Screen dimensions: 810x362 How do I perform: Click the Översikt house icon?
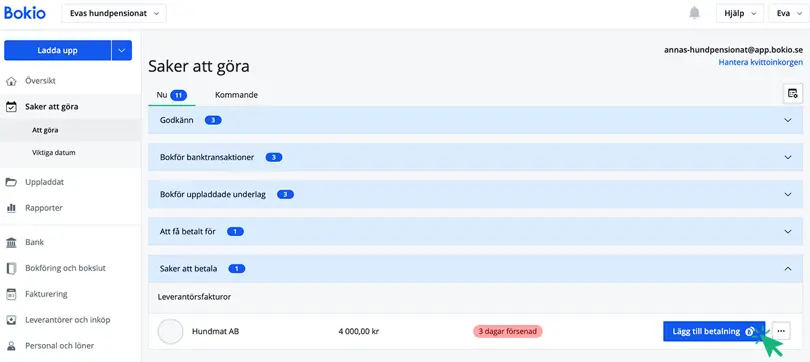pyautogui.click(x=11, y=82)
